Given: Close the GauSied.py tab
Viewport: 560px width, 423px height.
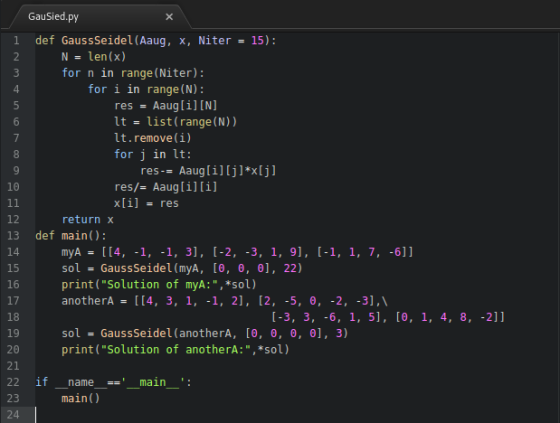Looking at the screenshot, I should (x=169, y=17).
